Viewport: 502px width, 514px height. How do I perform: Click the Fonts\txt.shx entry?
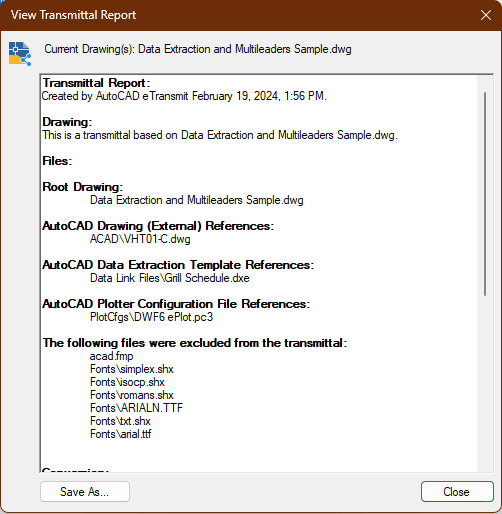point(120,421)
